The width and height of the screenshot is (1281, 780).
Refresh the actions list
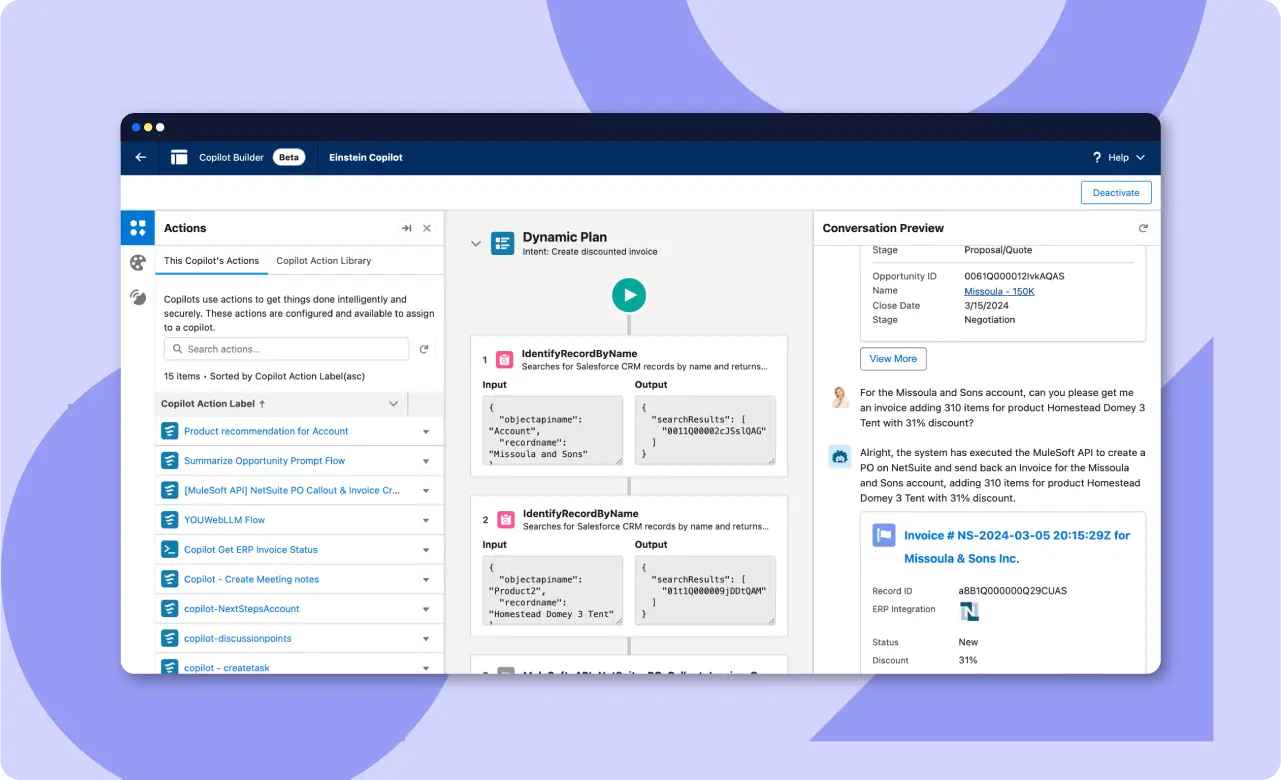[x=424, y=349]
